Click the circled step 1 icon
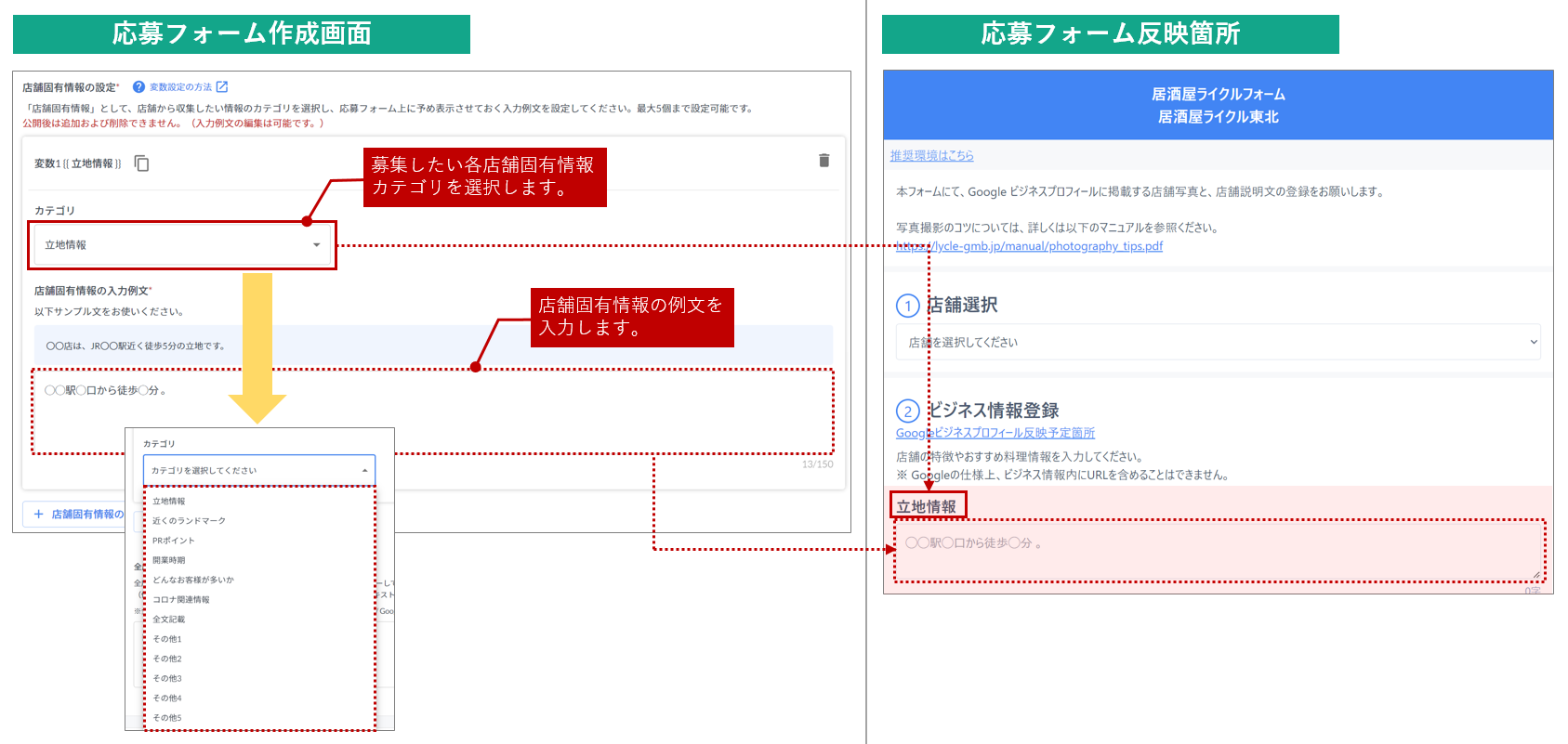1568x744 pixels. tap(907, 306)
